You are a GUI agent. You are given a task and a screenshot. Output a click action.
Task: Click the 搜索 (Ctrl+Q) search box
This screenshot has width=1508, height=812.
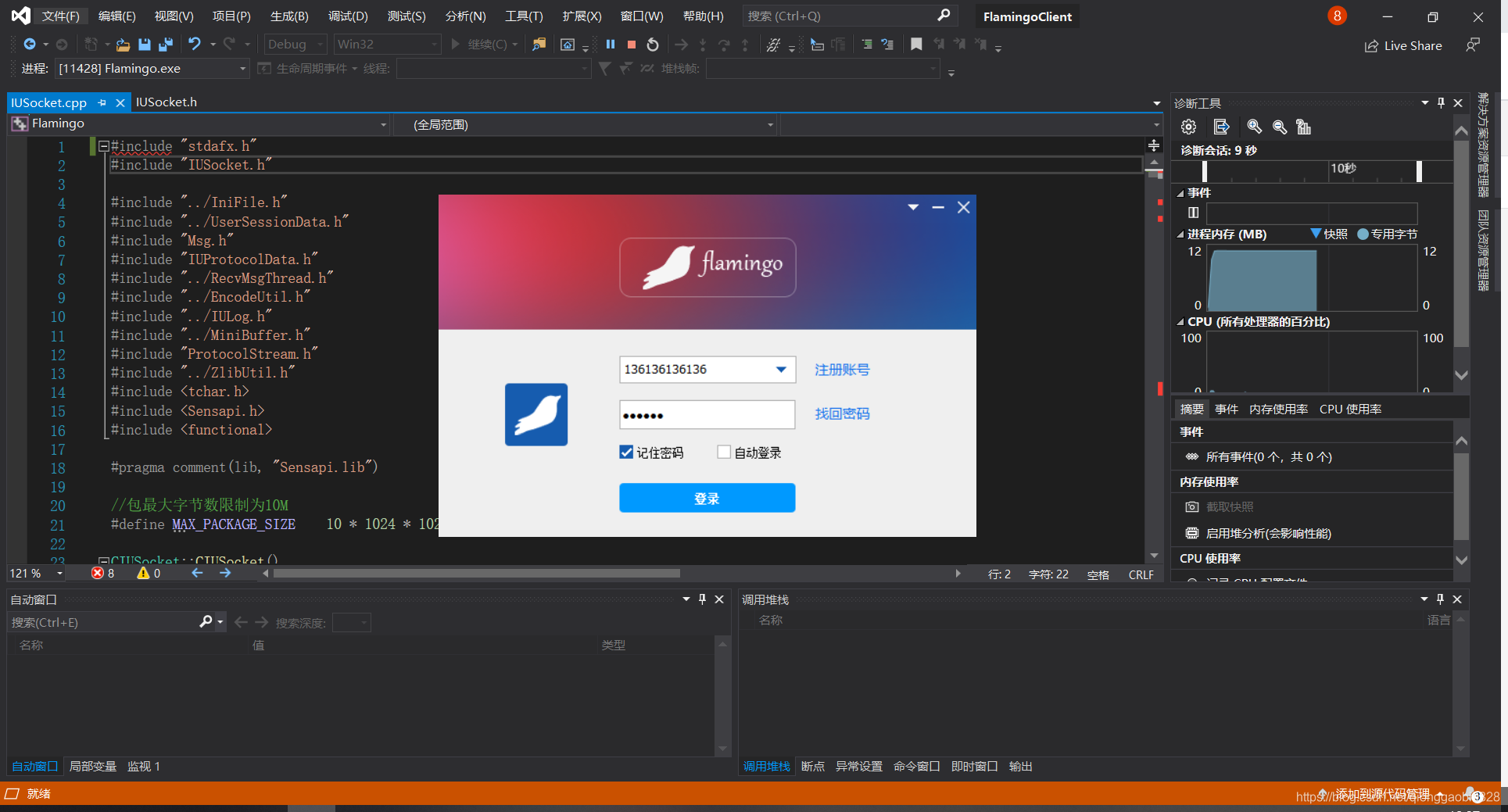(848, 16)
